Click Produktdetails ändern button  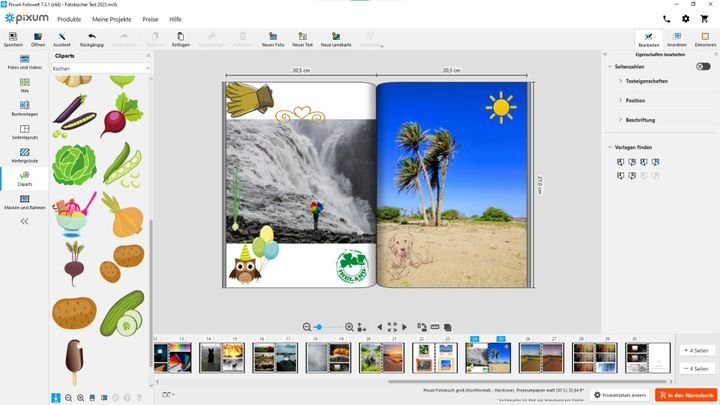(x=620, y=395)
